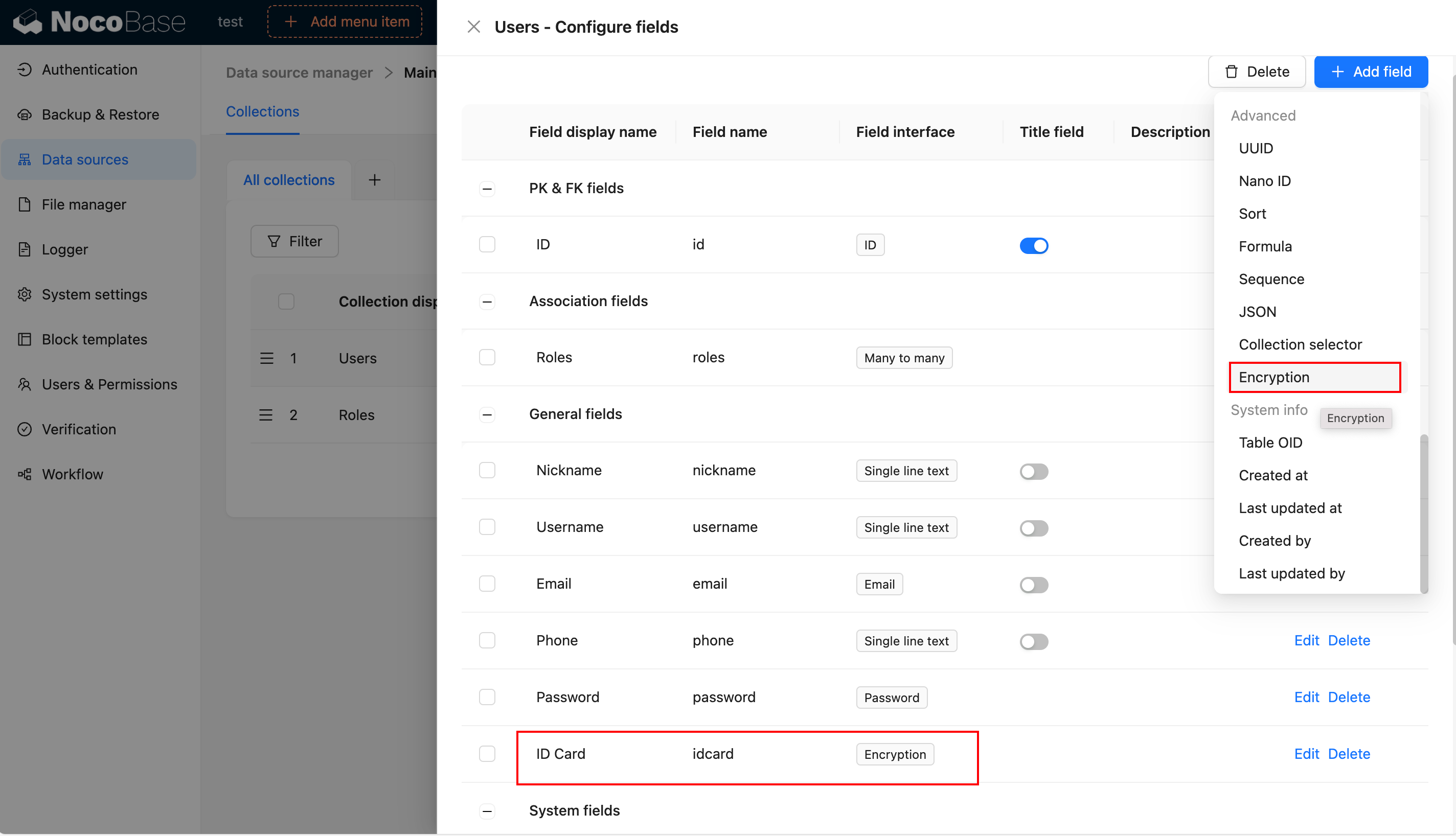Click Edit link for Password field
Screen dimensions: 1456x836
(x=1306, y=697)
